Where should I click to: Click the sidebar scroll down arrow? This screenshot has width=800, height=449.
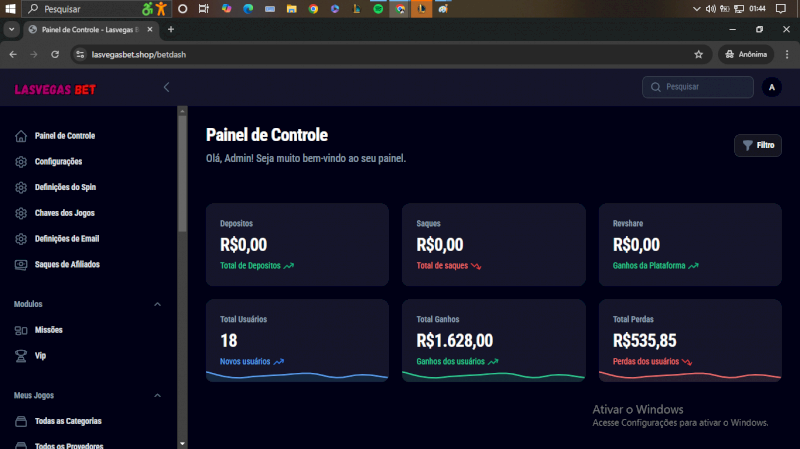182,444
